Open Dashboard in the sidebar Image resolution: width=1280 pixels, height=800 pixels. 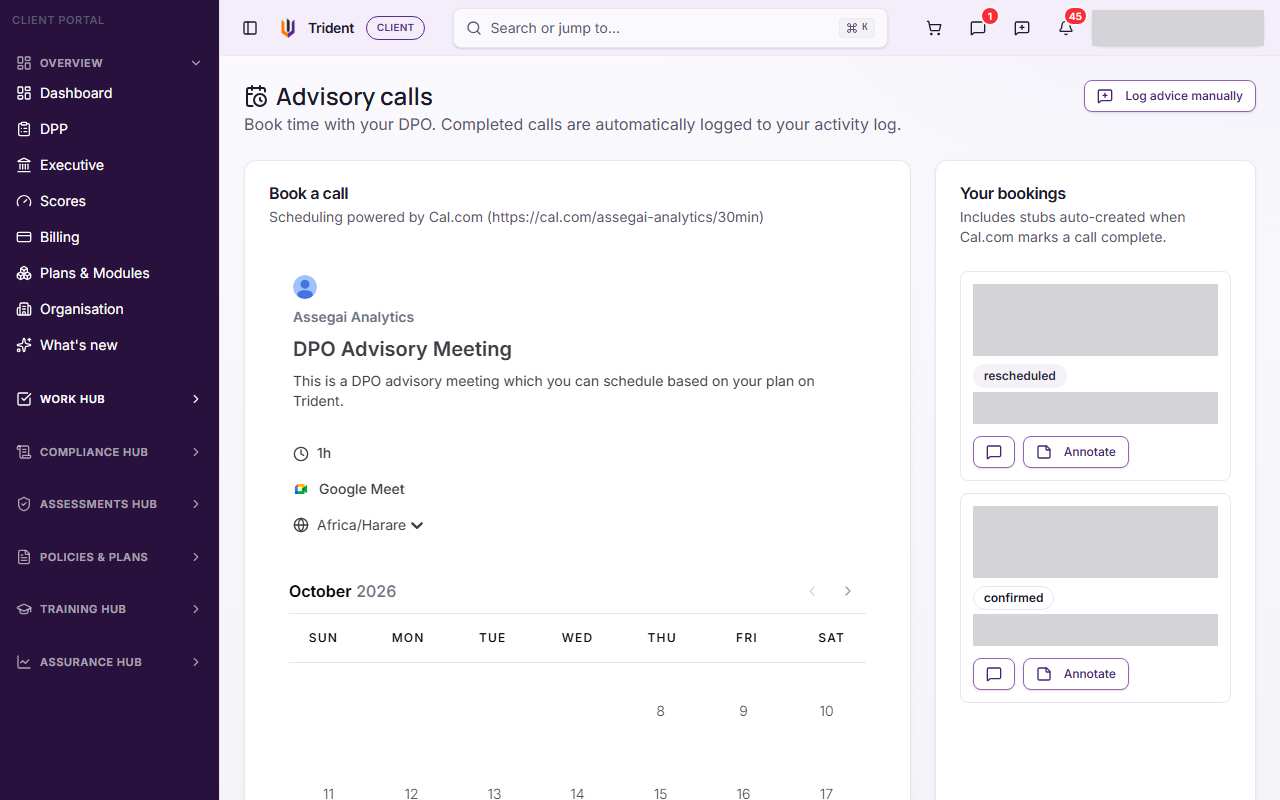[109, 93]
